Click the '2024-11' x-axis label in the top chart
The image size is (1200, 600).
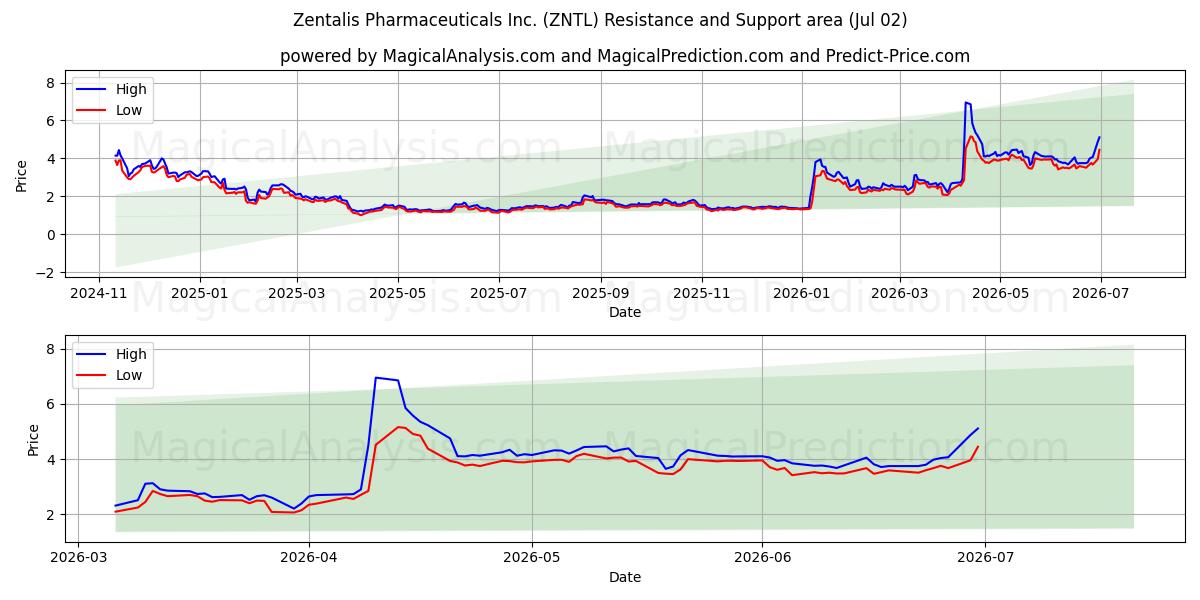(x=98, y=294)
